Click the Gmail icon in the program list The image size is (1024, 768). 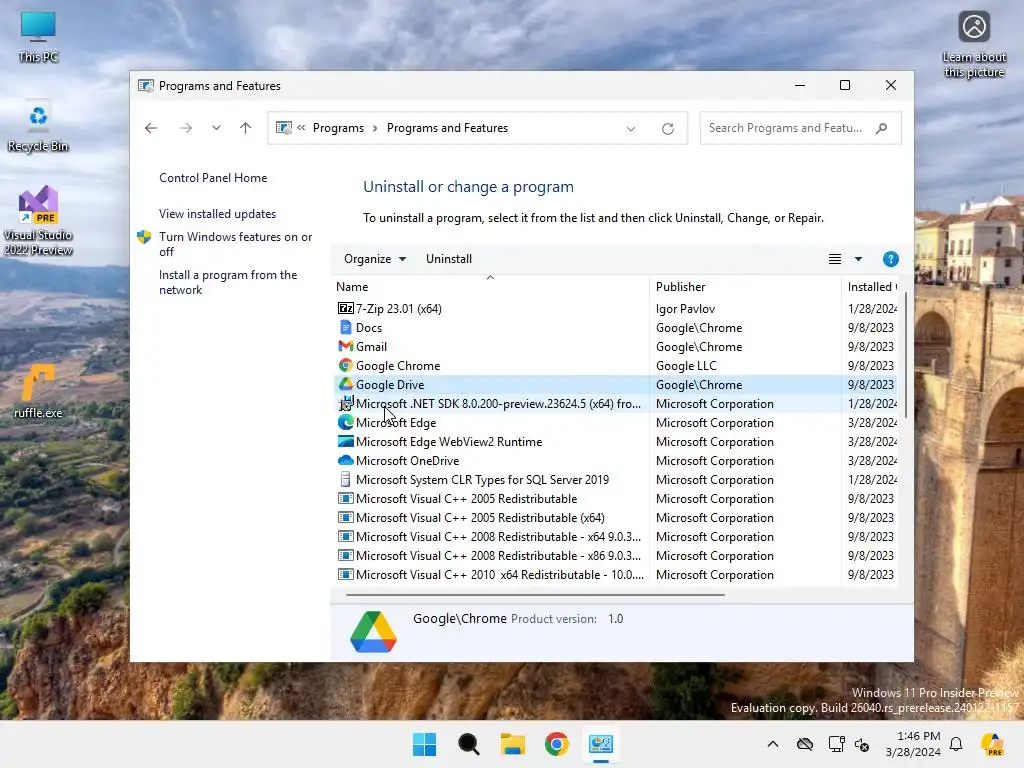pyautogui.click(x=345, y=346)
